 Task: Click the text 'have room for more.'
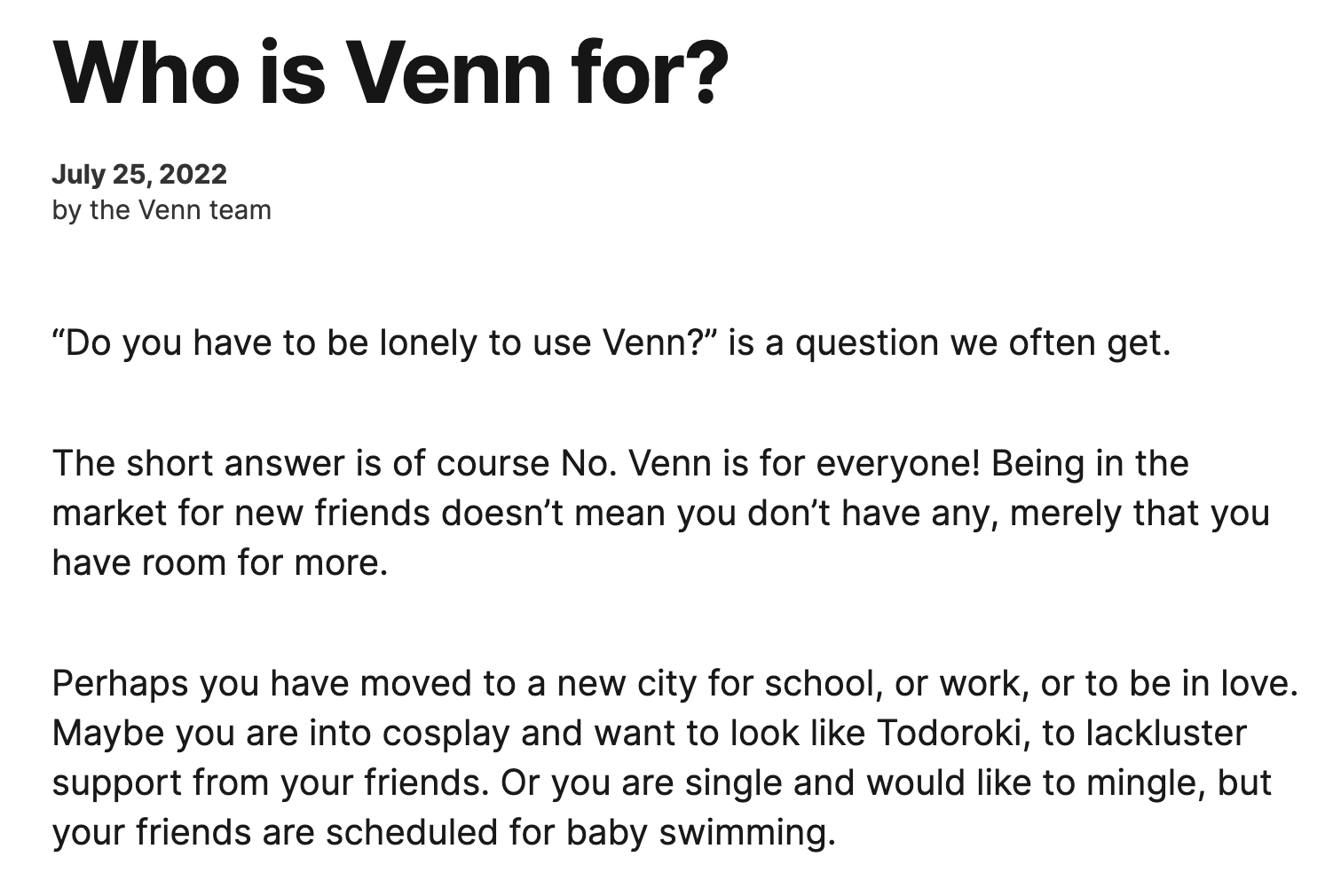click(x=220, y=562)
